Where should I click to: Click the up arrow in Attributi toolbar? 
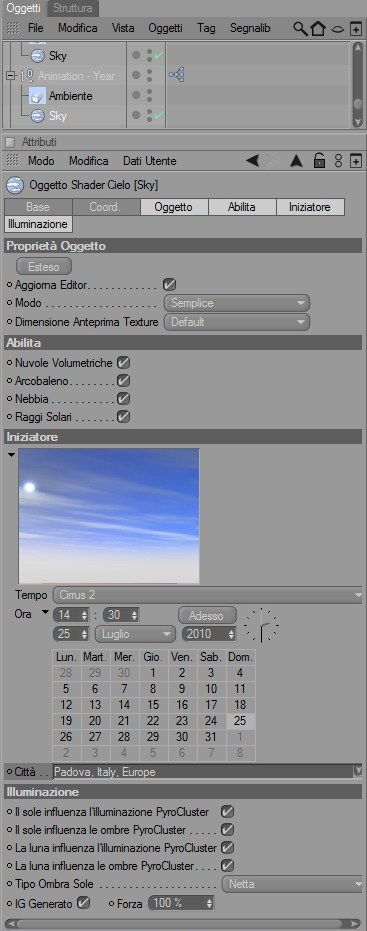(296, 161)
